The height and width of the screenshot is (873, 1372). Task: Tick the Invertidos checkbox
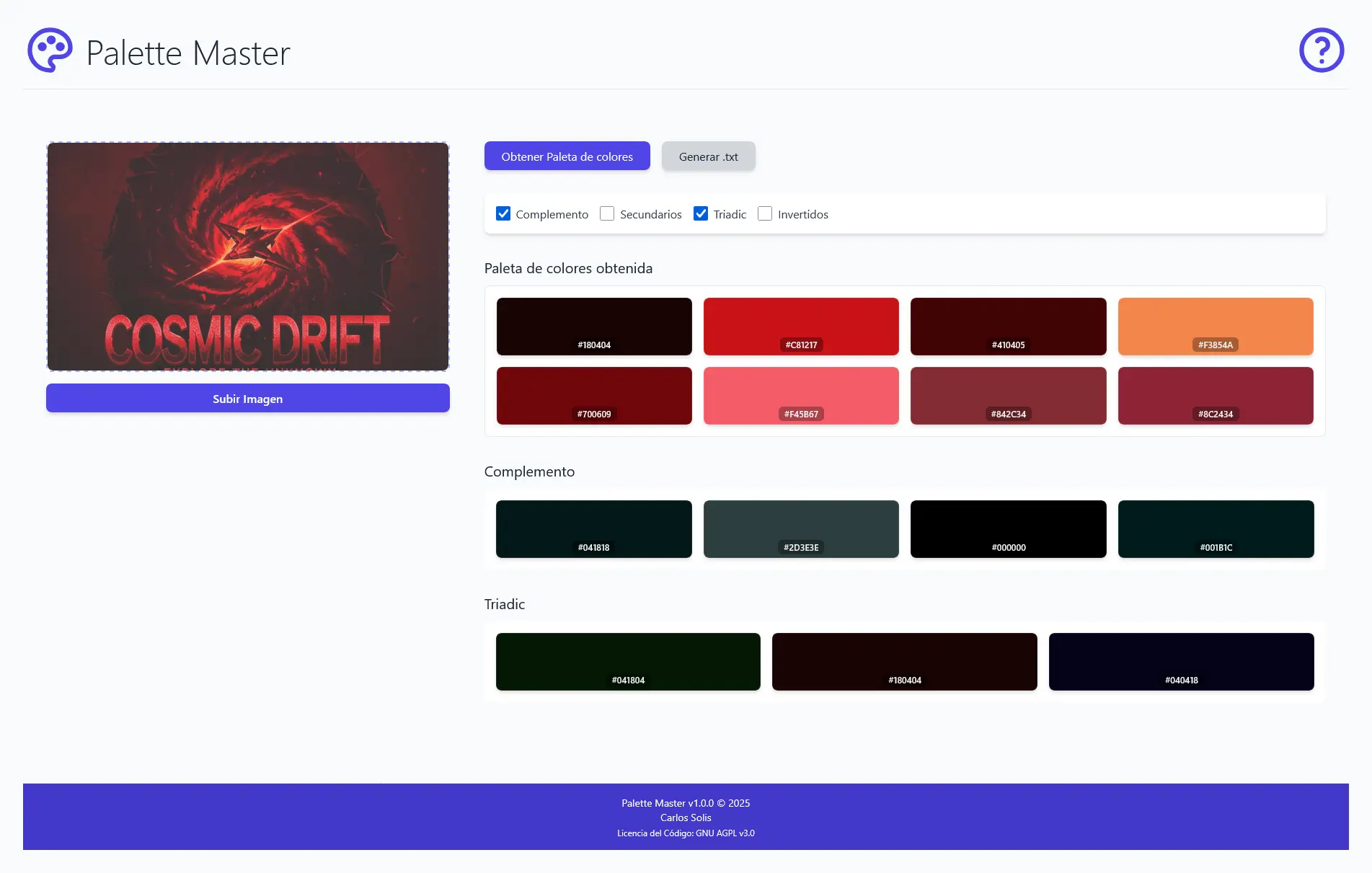765,214
